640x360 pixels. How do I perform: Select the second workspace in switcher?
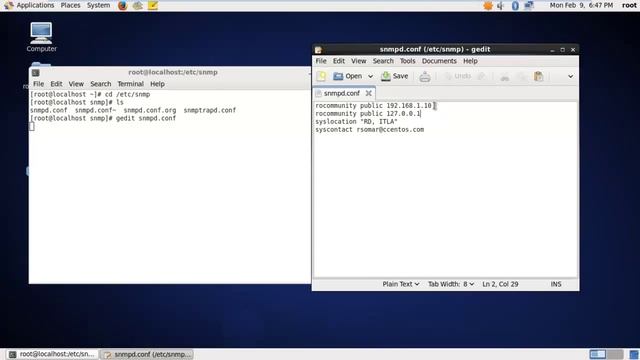click(x=615, y=354)
